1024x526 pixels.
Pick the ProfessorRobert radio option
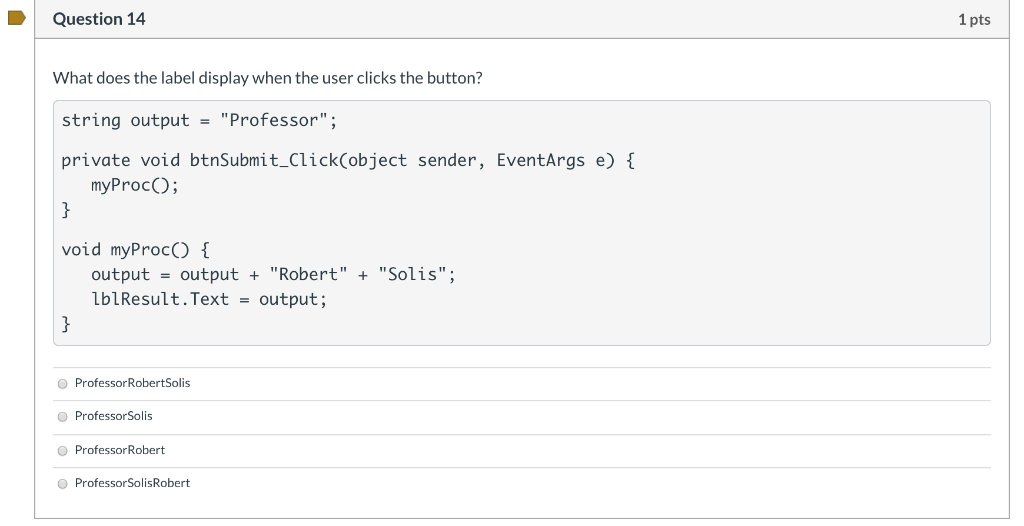tap(63, 451)
